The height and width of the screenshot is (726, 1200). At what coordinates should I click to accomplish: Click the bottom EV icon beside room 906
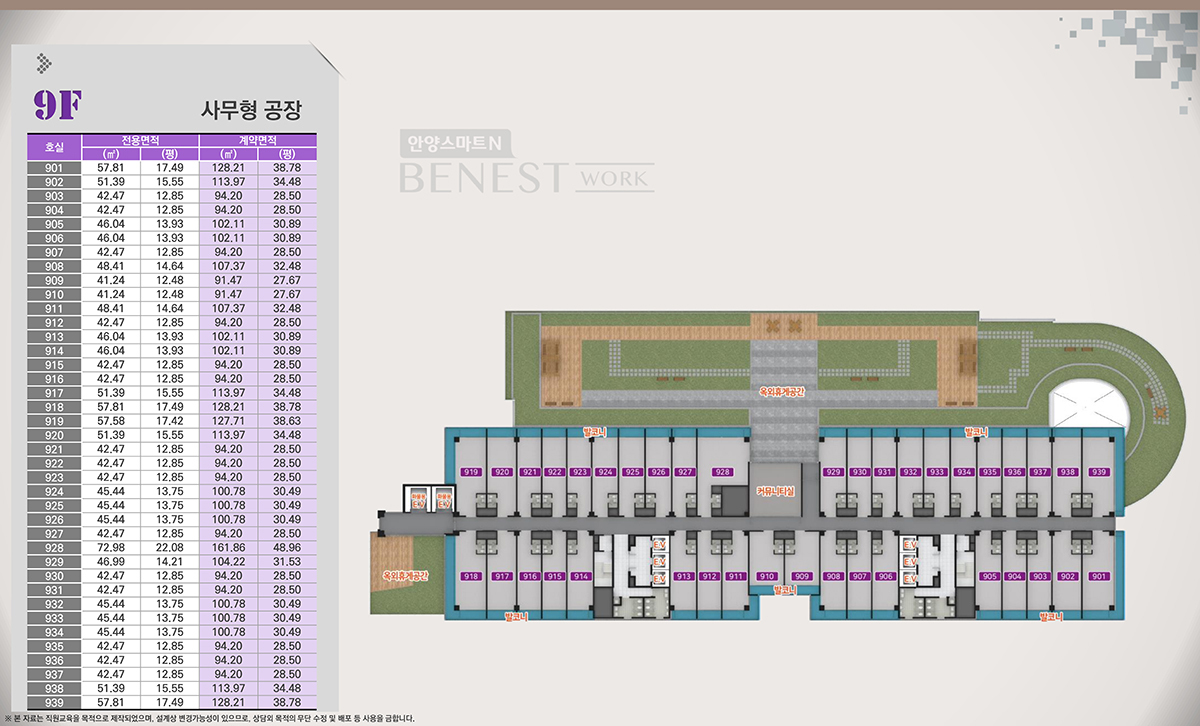click(x=910, y=579)
